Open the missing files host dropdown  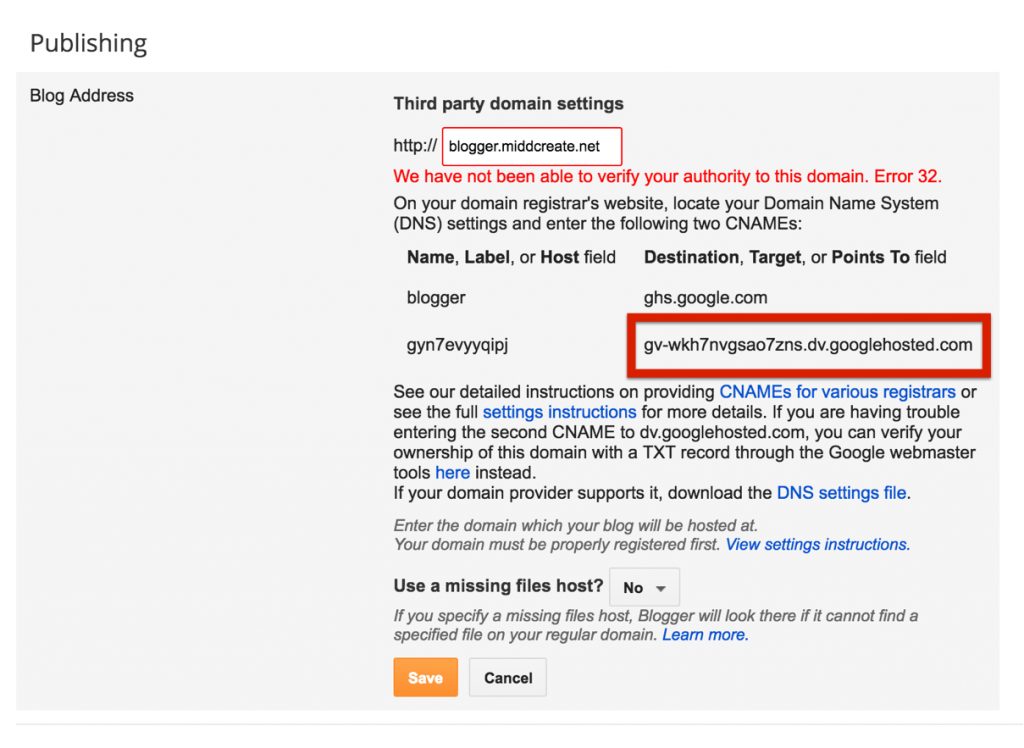[644, 587]
